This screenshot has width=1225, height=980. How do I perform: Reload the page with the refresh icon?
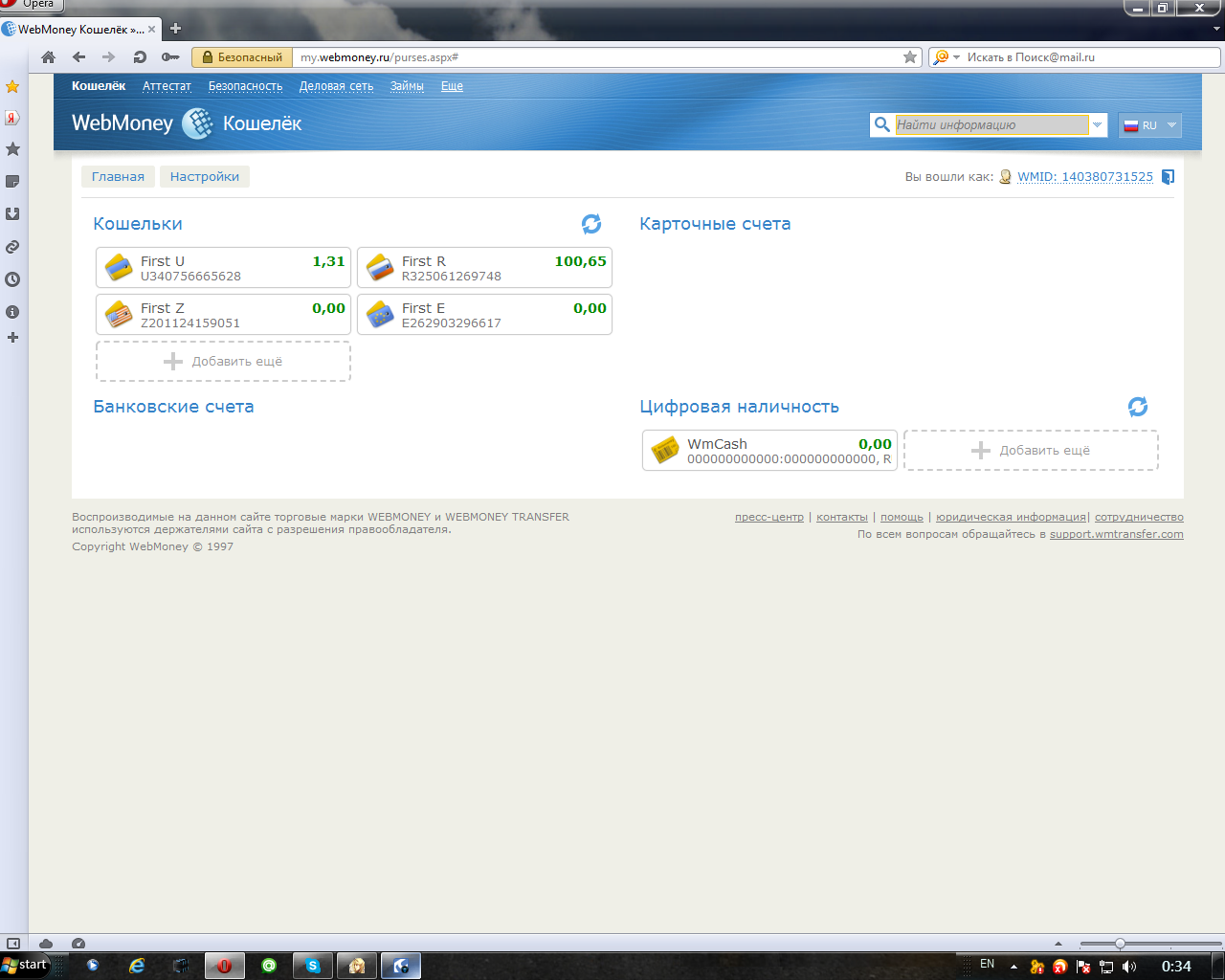tap(140, 57)
